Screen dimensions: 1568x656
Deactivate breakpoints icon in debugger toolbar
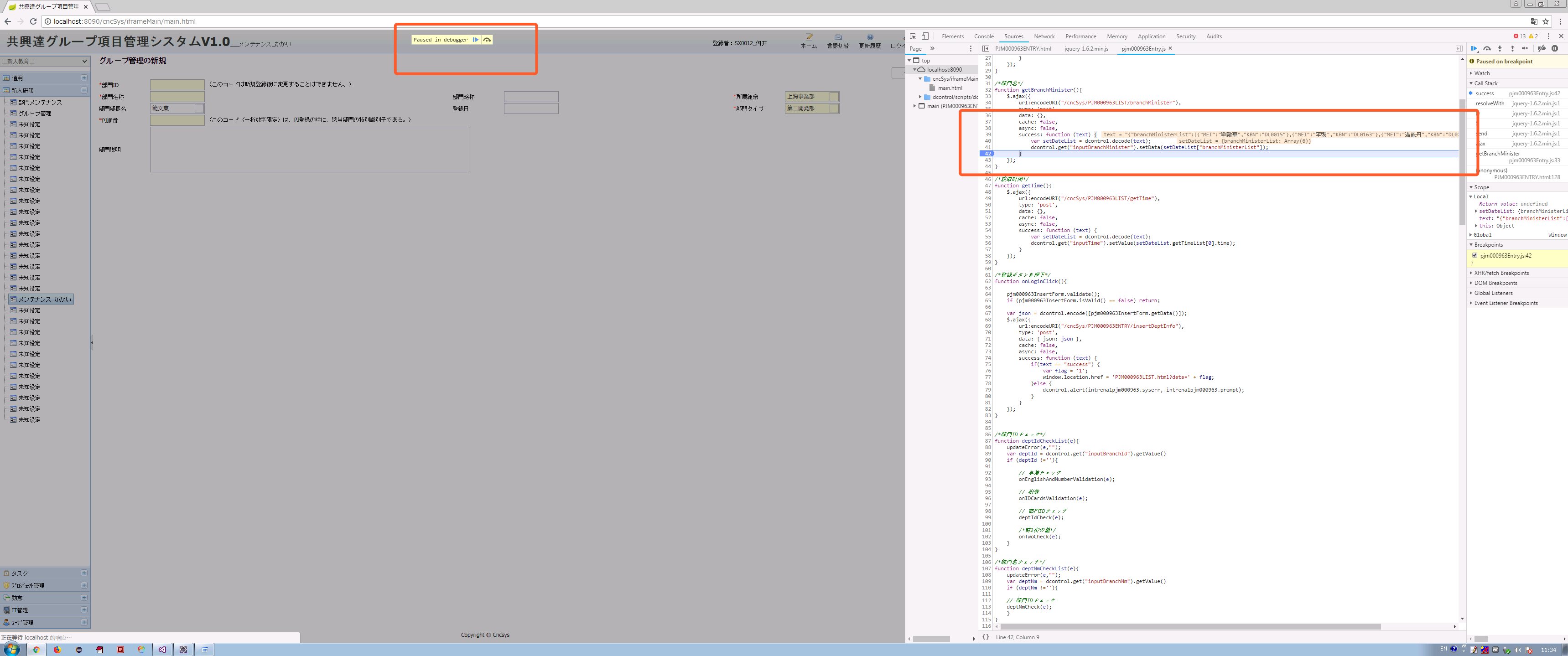point(1542,49)
